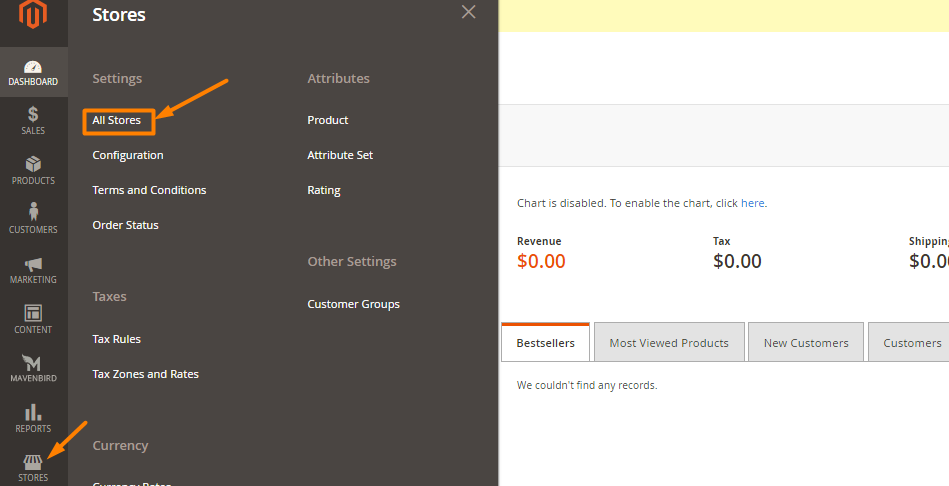This screenshot has width=949, height=486.
Task: Close the Stores flyout panel
Action: pyautogui.click(x=468, y=12)
